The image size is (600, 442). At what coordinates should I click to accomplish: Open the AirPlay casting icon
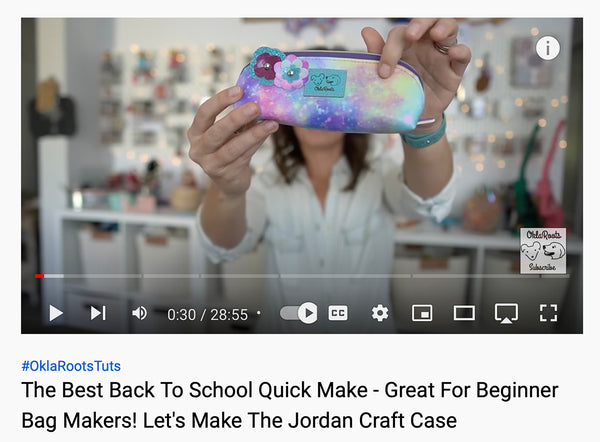point(506,313)
